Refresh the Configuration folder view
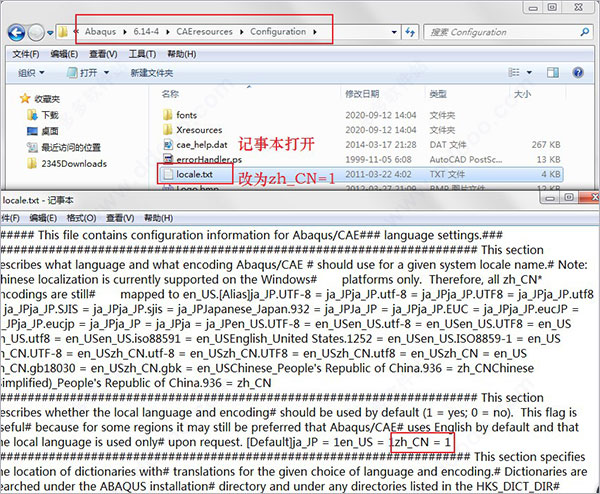Image resolution: width=600 pixels, height=494 pixels. [410, 32]
